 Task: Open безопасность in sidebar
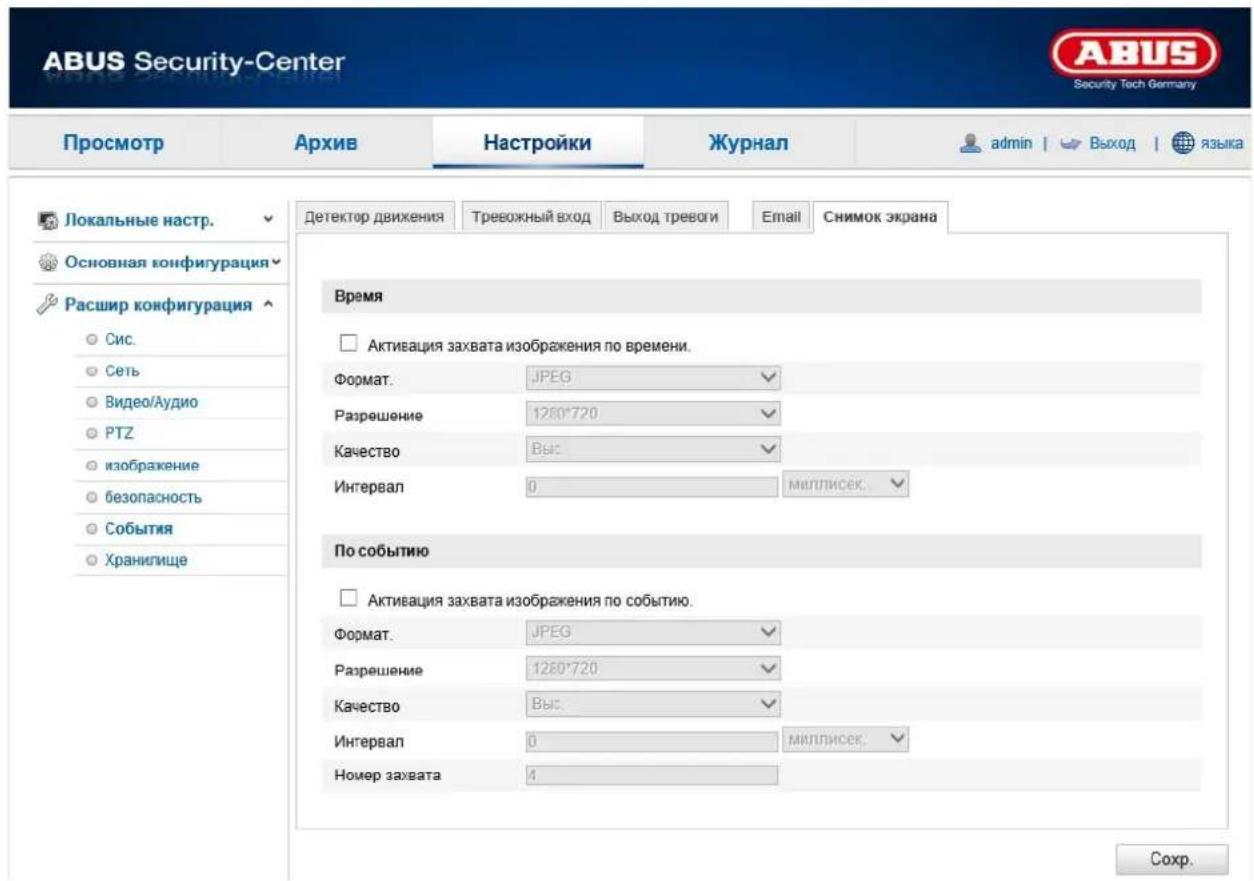tap(153, 496)
